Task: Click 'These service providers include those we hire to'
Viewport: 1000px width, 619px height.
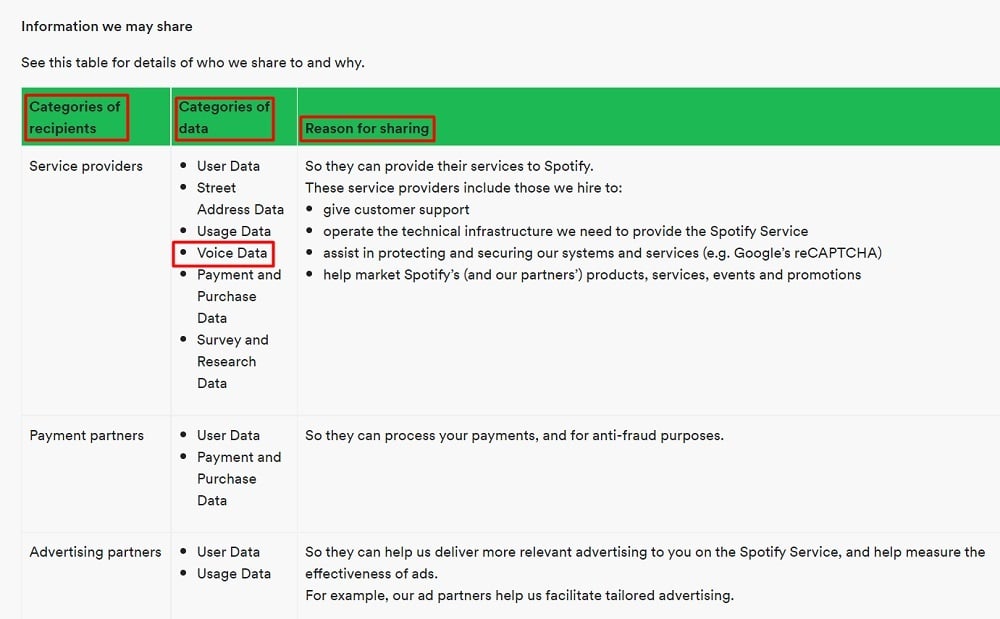Action: (464, 187)
